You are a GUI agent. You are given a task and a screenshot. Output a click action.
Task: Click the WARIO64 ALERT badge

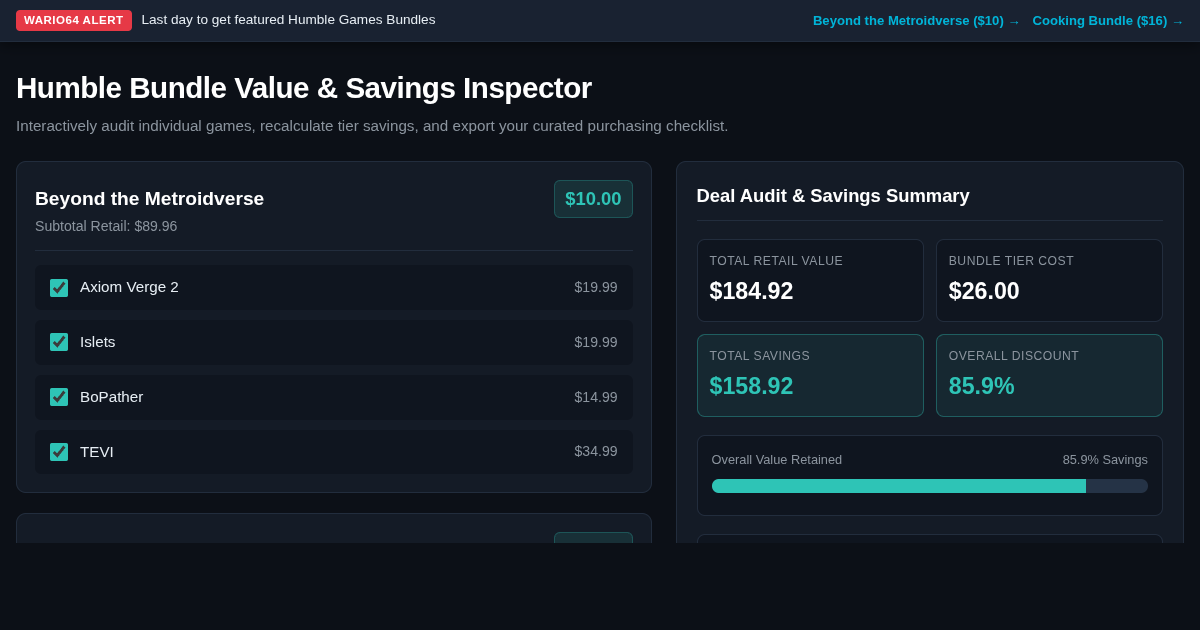point(74,20)
